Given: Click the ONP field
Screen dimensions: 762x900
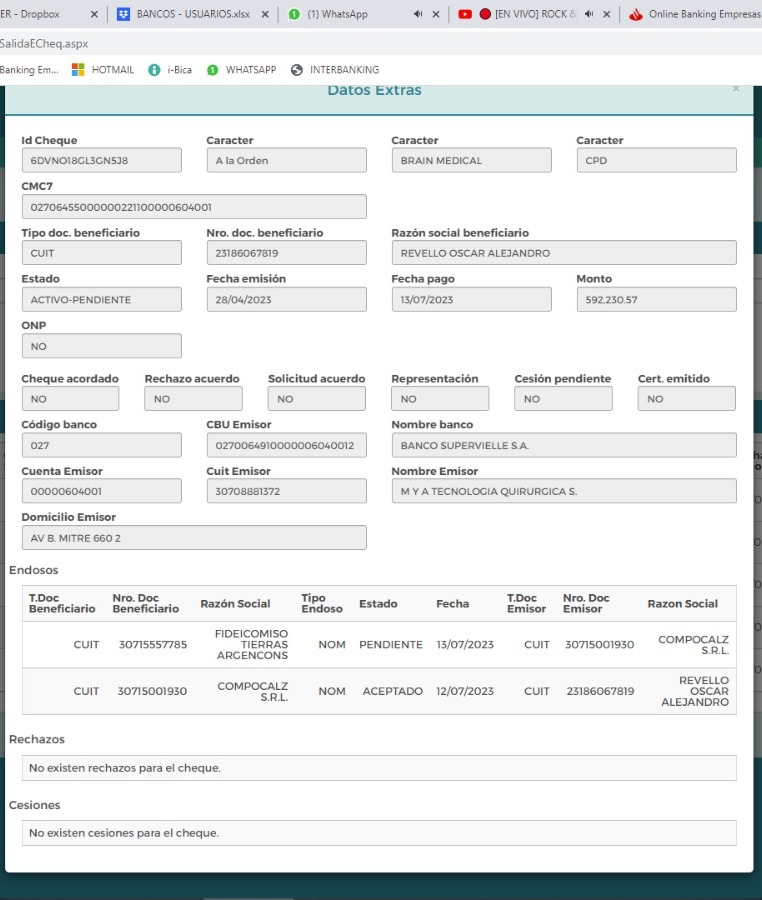Looking at the screenshot, I should (102, 346).
